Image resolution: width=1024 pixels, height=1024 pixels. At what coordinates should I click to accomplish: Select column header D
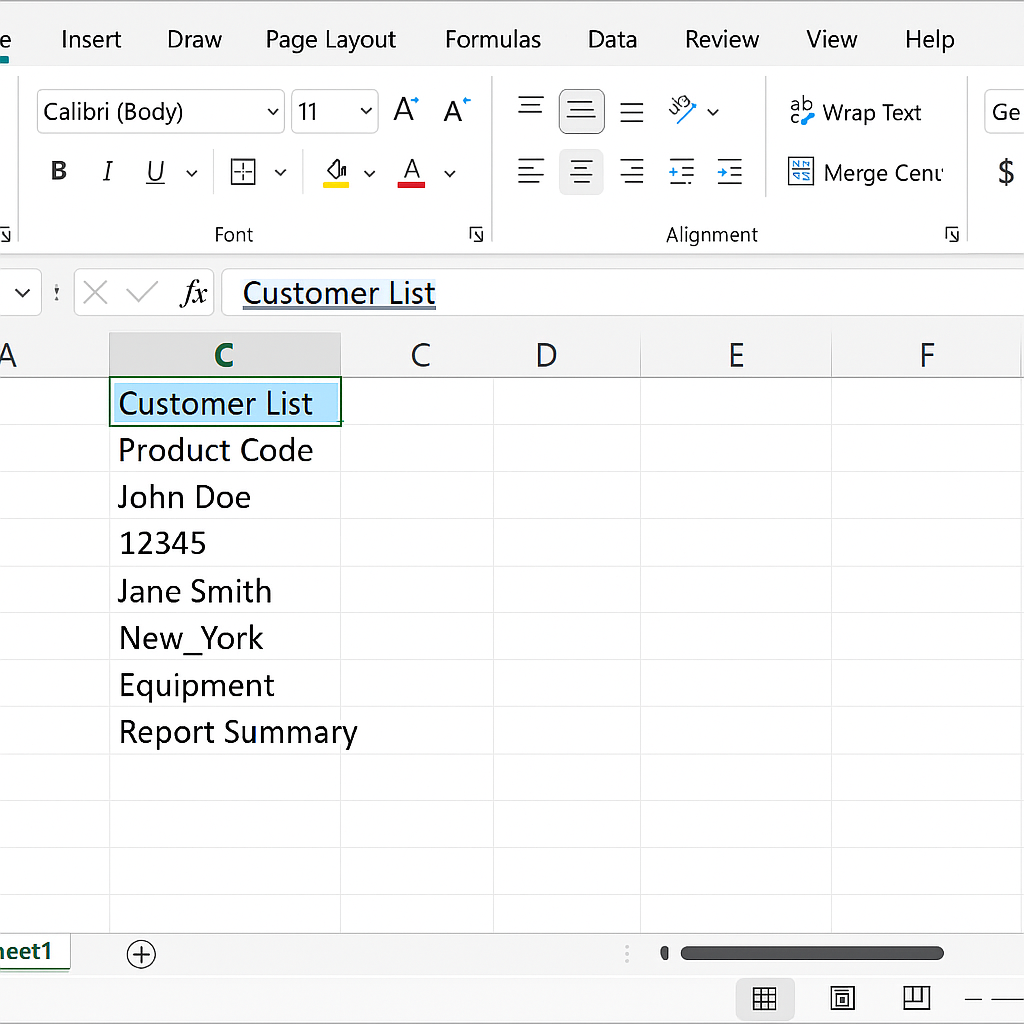coord(546,355)
